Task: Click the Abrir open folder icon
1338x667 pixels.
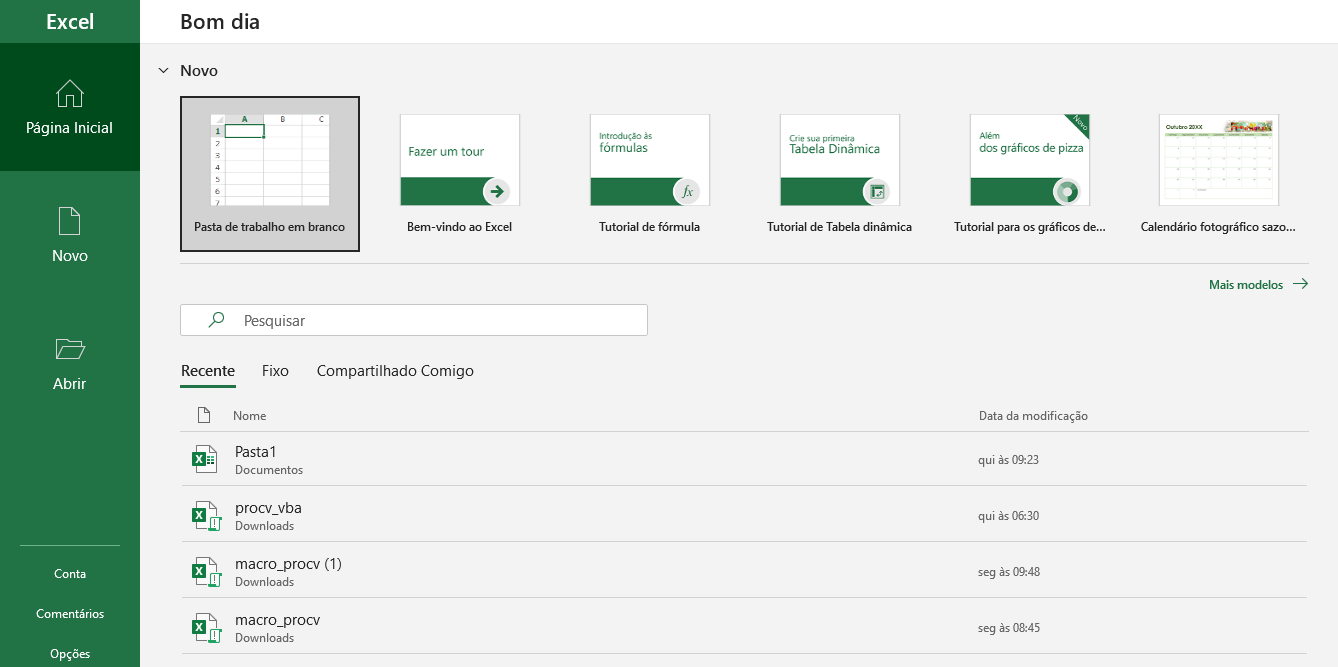Action: click(x=70, y=349)
